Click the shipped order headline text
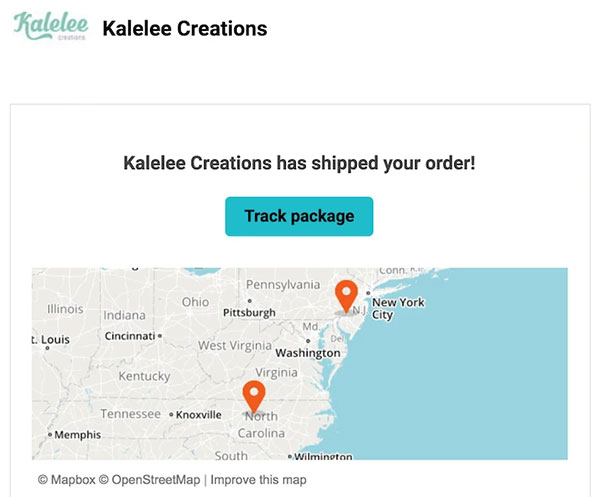The height and width of the screenshot is (497, 600). (x=299, y=162)
